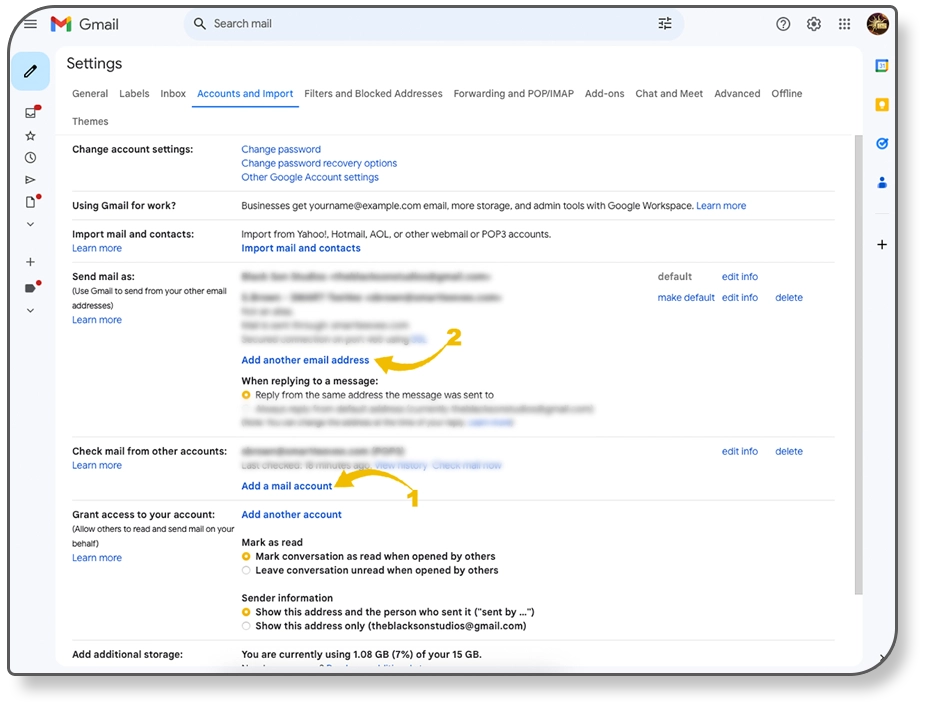Open the Support help icon

783,24
